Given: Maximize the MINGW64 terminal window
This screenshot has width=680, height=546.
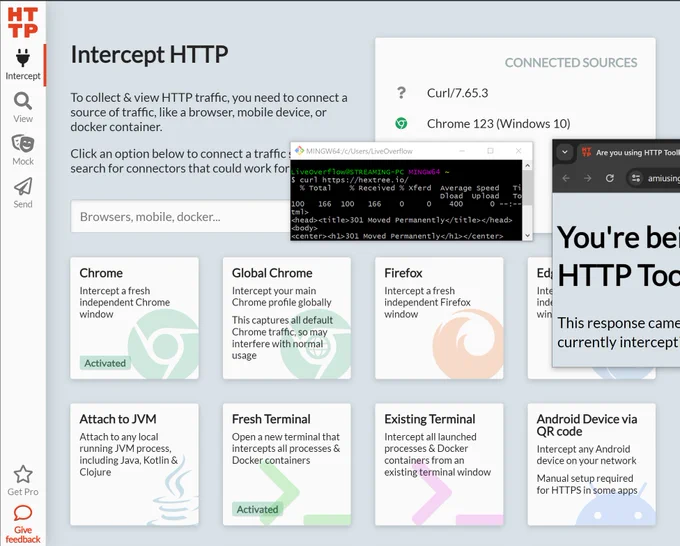Looking at the screenshot, I should pyautogui.click(x=490, y=151).
